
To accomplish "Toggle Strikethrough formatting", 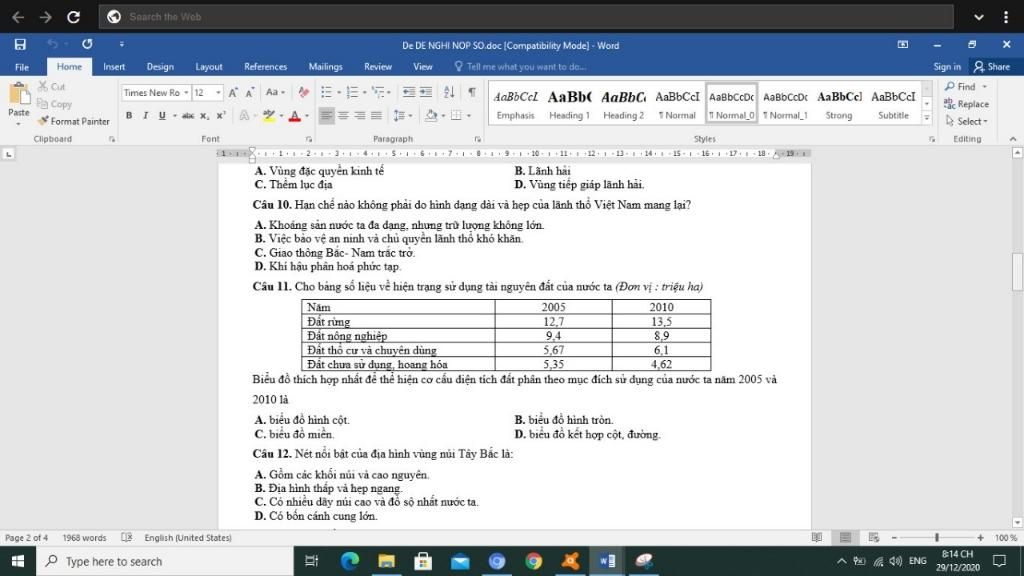I will pyautogui.click(x=188, y=116).
